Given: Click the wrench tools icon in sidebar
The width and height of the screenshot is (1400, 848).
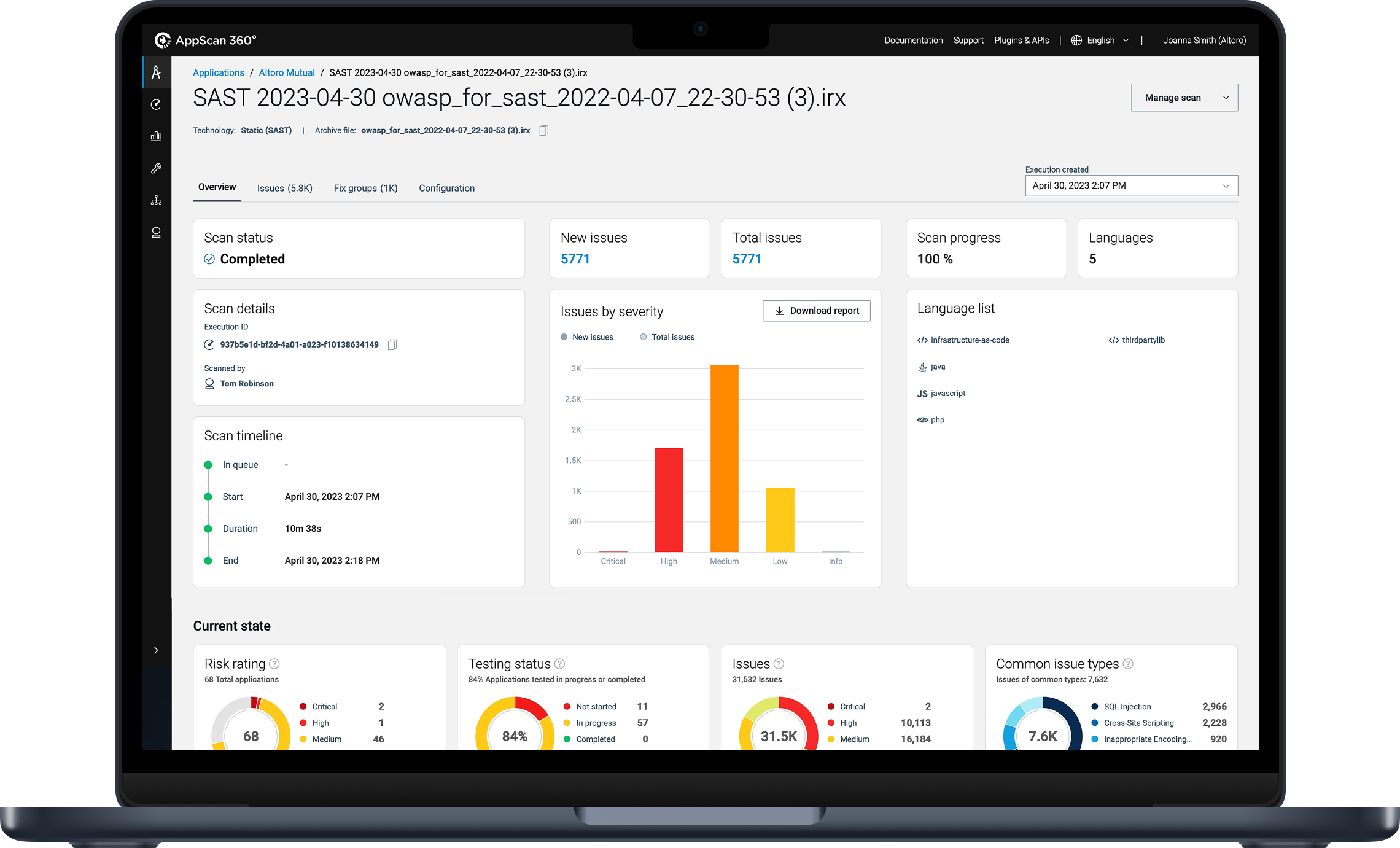Looking at the screenshot, I should [156, 168].
